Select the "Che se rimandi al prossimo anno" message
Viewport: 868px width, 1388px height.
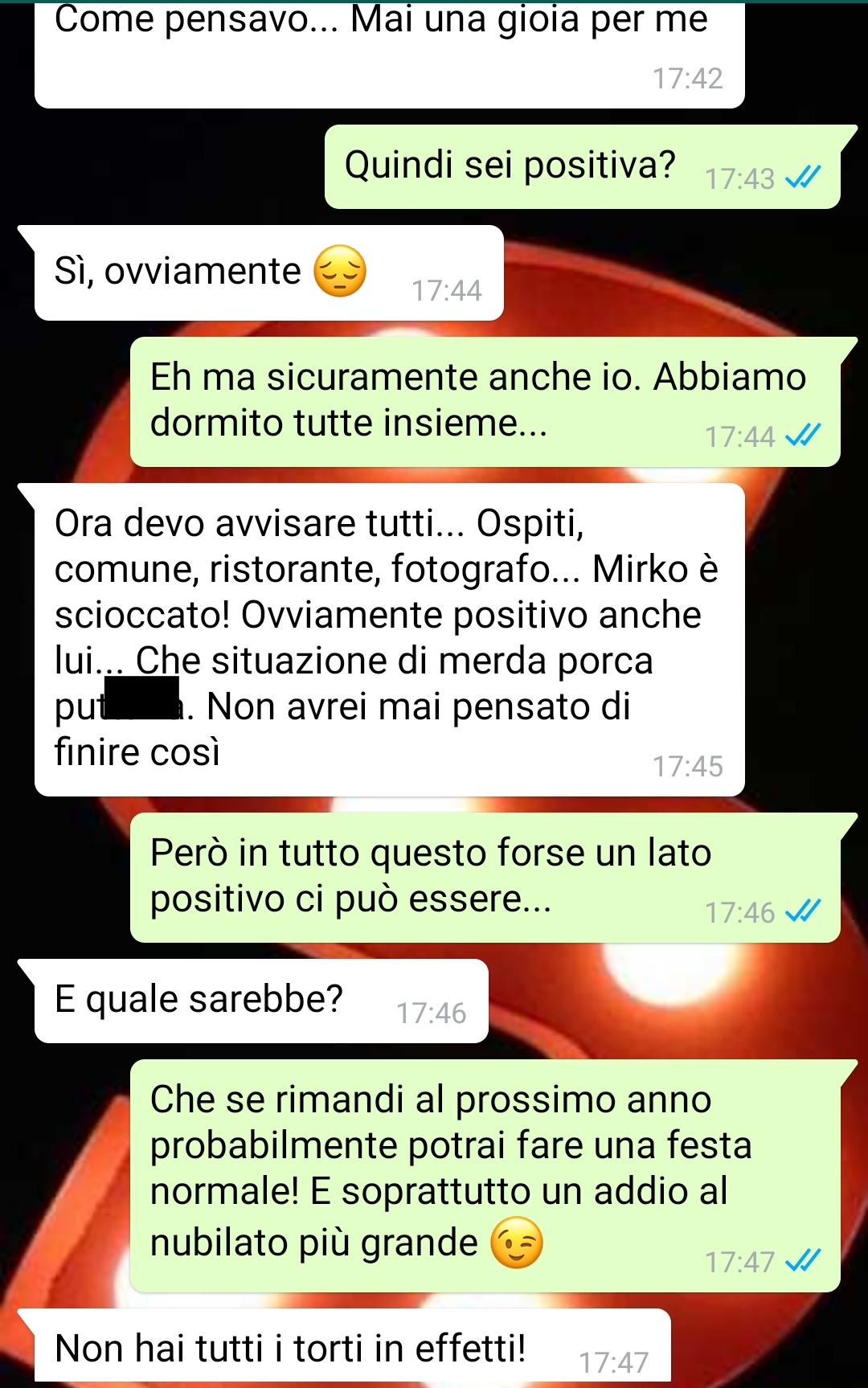(x=485, y=1176)
